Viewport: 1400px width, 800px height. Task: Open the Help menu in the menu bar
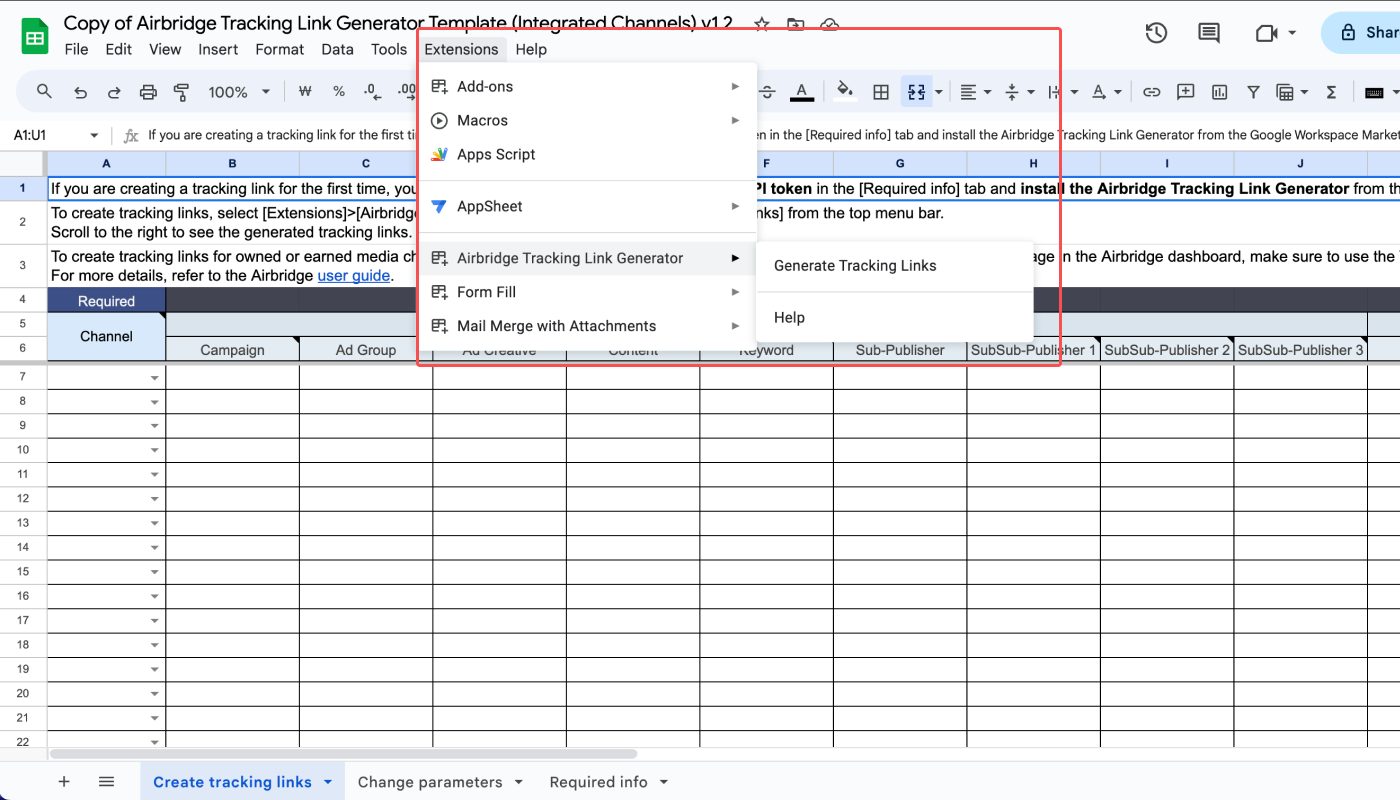coord(531,49)
